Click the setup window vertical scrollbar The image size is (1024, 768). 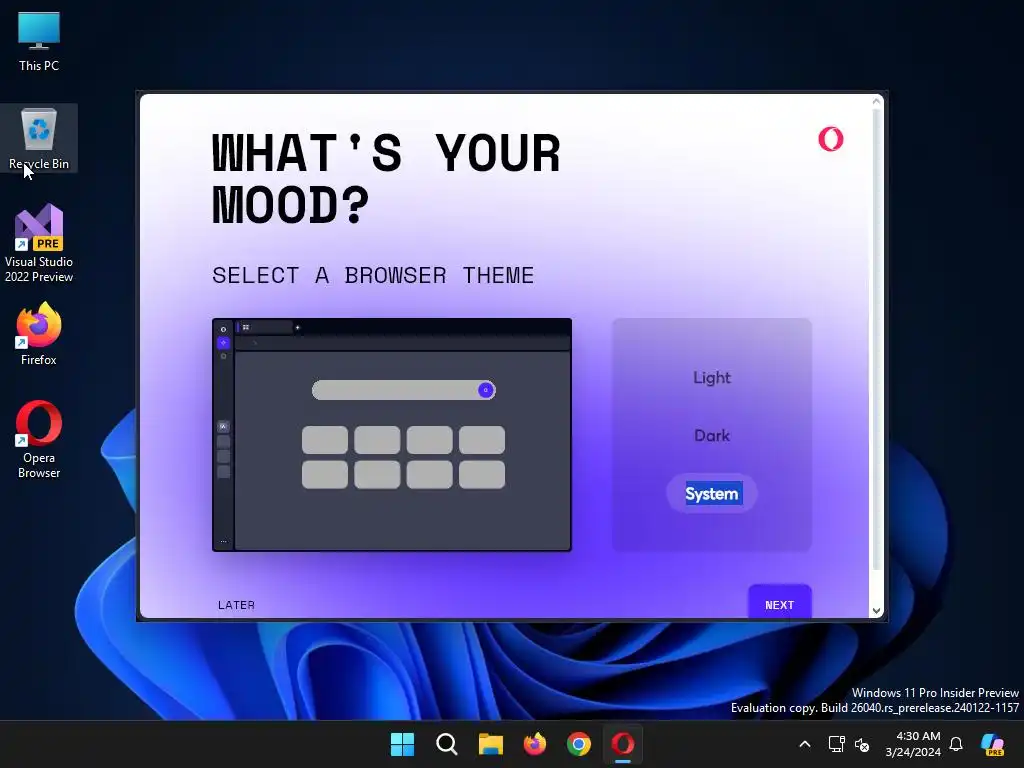[x=876, y=340]
